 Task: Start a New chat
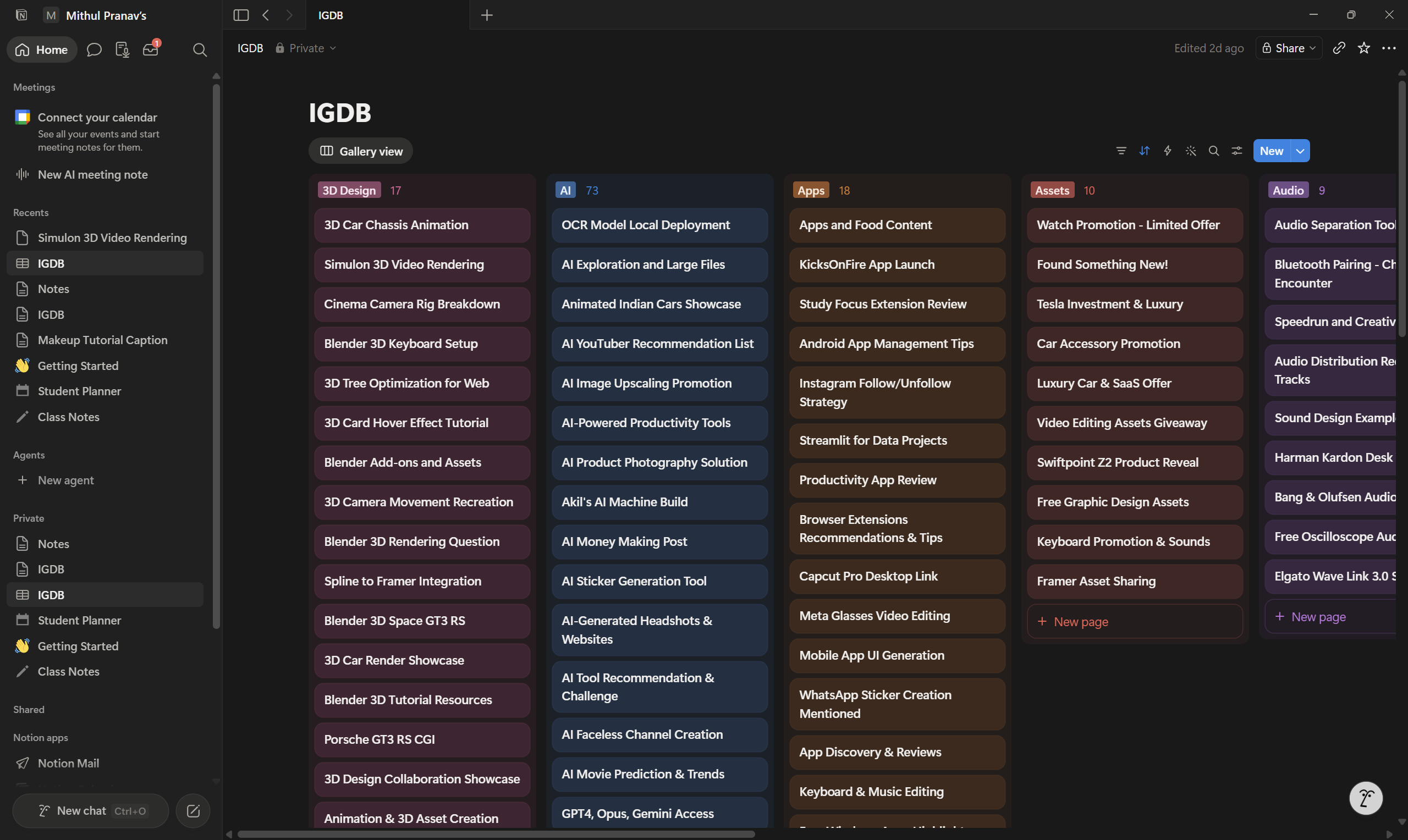point(91,811)
